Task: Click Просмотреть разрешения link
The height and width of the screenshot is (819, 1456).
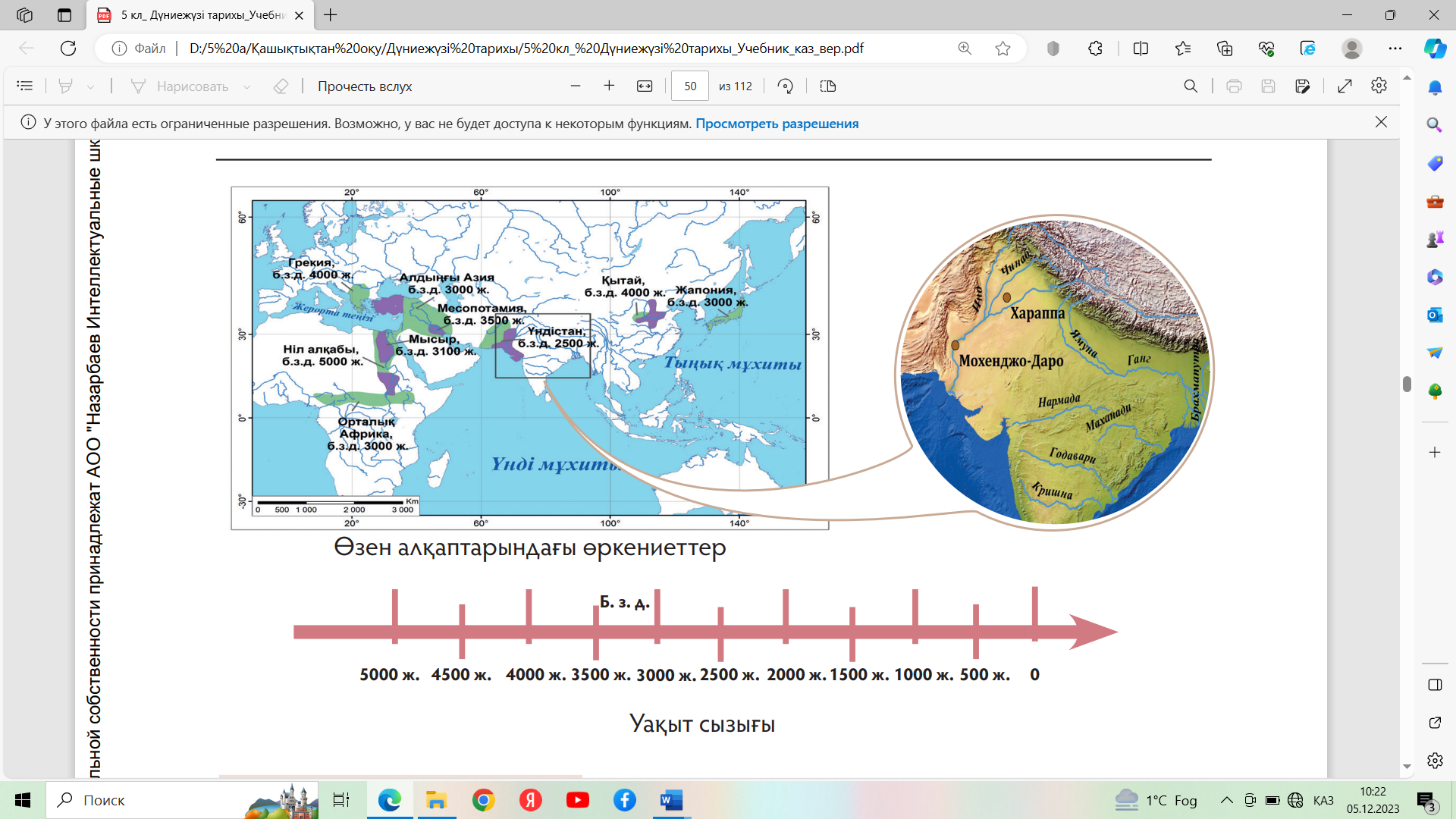Action: pyautogui.click(x=777, y=124)
